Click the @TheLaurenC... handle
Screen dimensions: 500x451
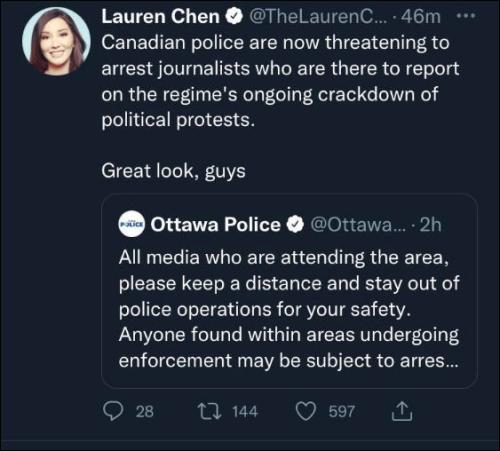(x=318, y=16)
